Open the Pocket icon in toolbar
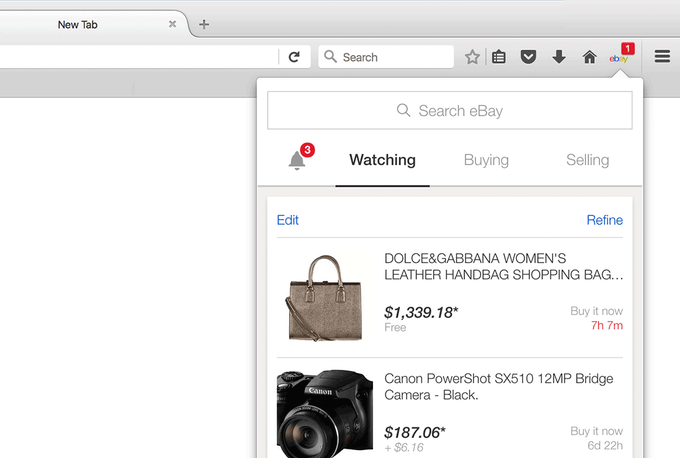Viewport: 680px width, 458px height. click(x=528, y=57)
